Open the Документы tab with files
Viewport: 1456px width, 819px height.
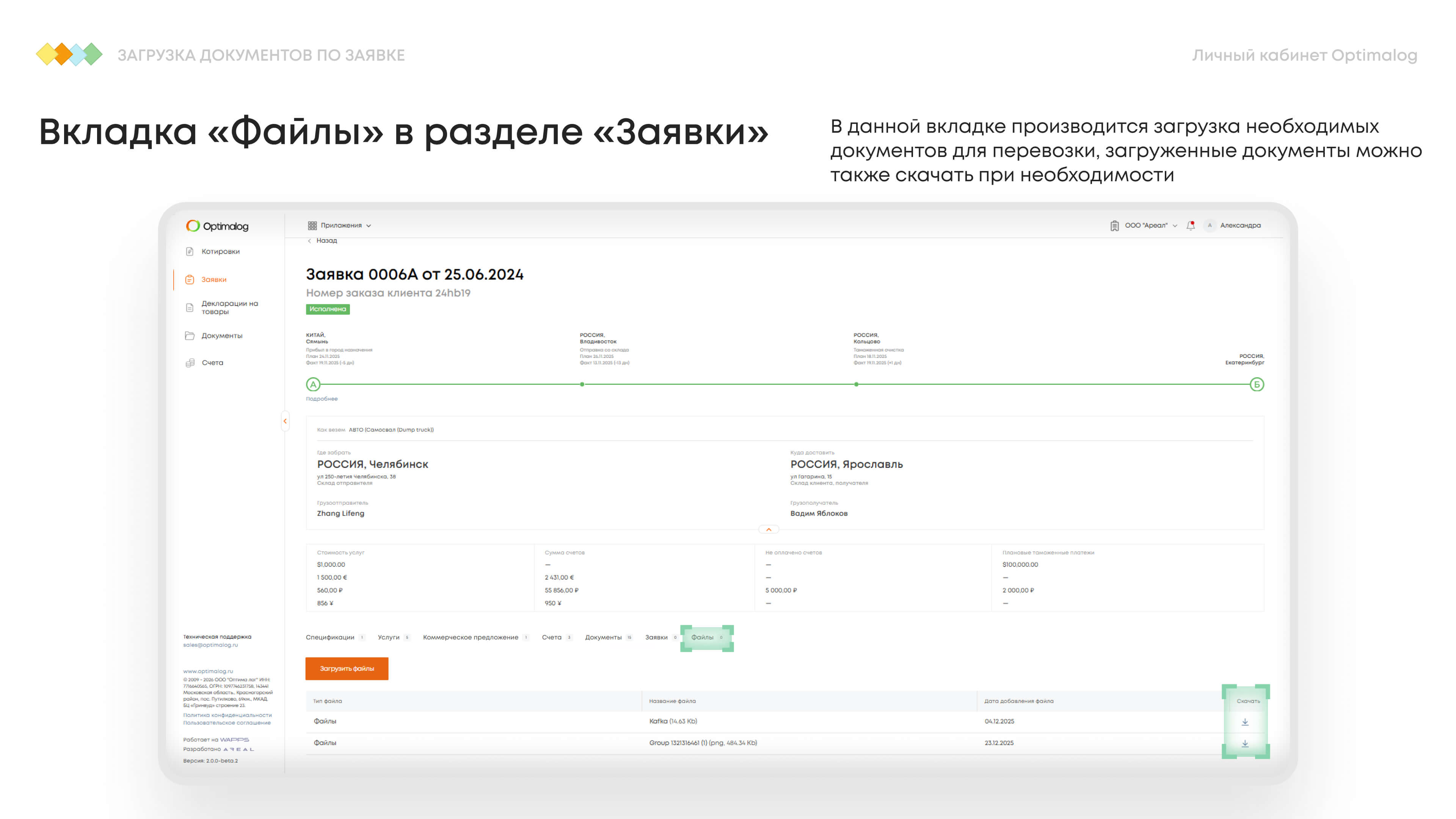603,637
